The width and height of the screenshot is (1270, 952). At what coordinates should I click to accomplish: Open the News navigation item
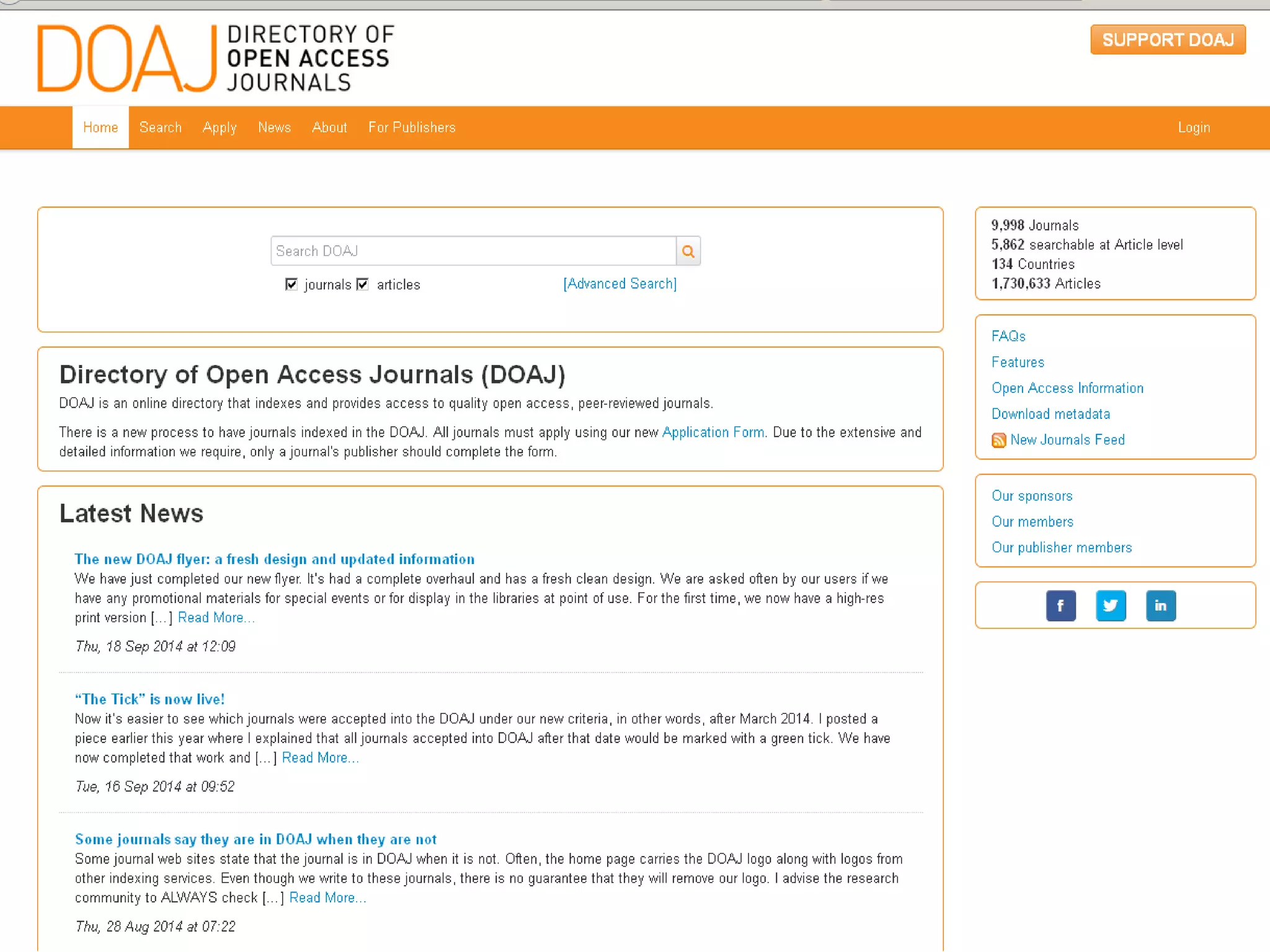[274, 128]
